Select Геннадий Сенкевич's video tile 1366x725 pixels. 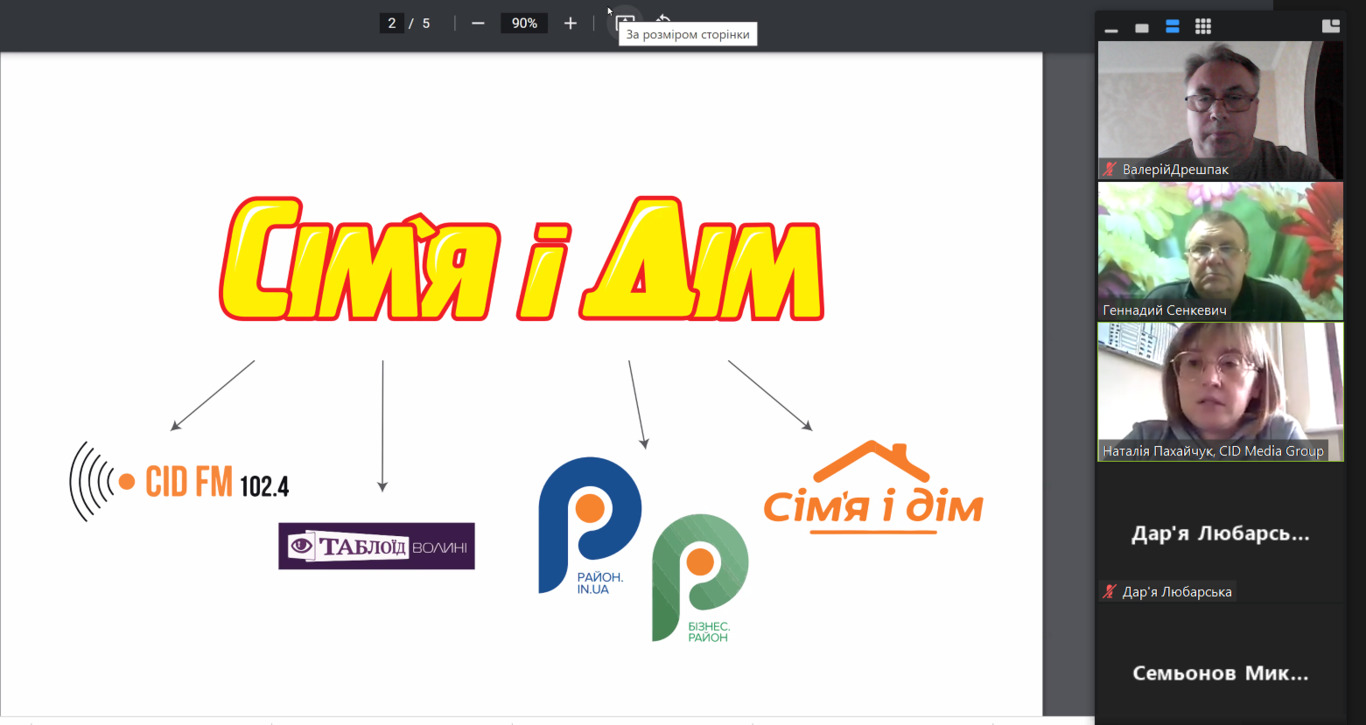(1220, 251)
